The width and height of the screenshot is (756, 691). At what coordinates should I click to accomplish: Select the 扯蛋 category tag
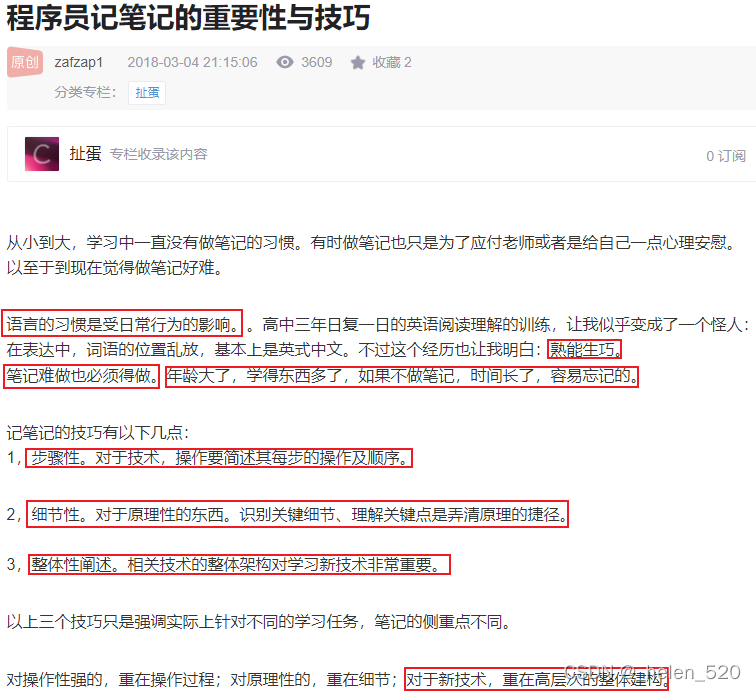147,93
